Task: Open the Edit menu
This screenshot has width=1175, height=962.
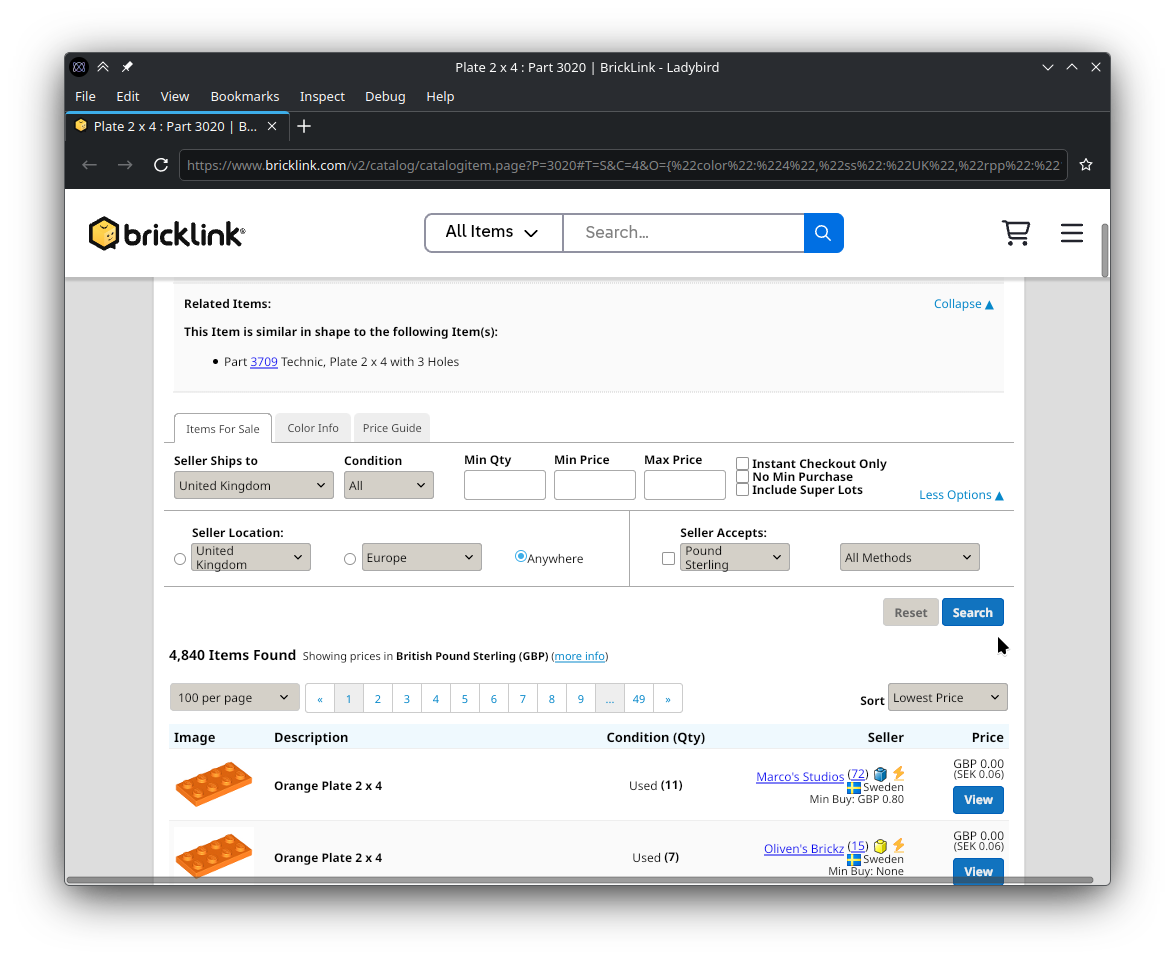Action: tap(127, 97)
